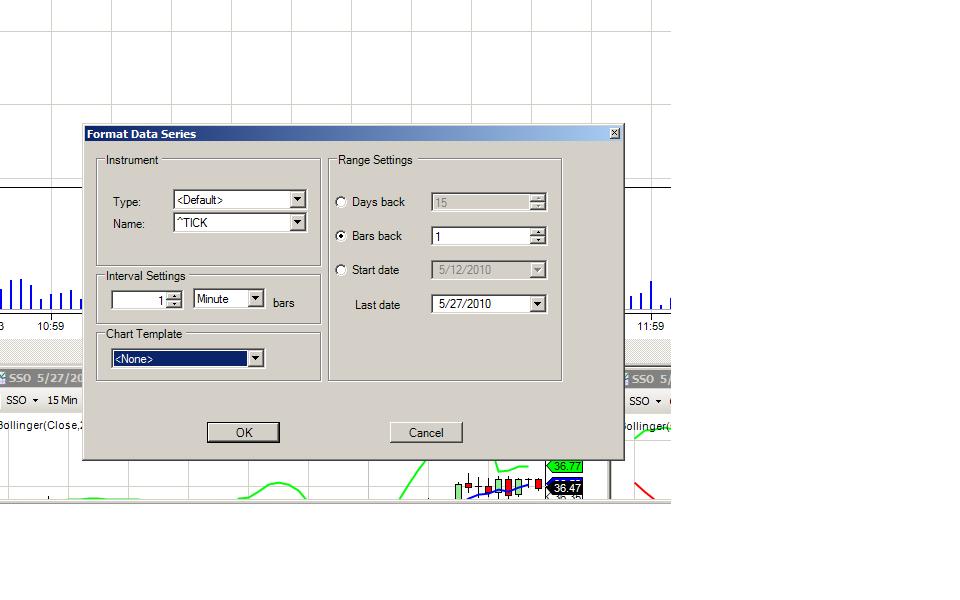Screen dimensions: 960x600
Task: Click the <None> chart template field
Action: pos(180,359)
